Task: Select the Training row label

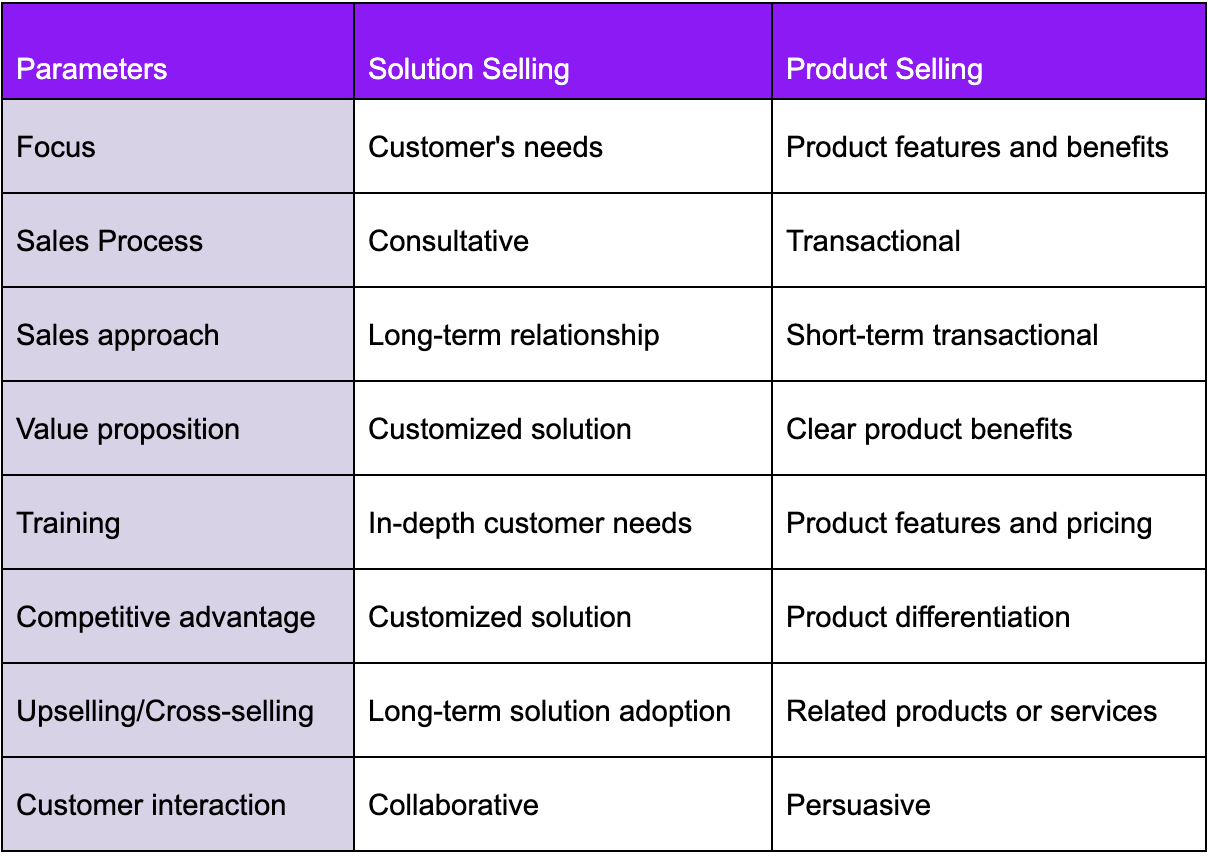Action: coord(178,522)
